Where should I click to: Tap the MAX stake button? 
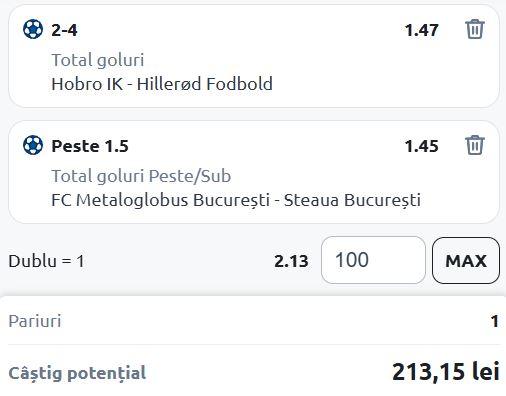click(466, 260)
